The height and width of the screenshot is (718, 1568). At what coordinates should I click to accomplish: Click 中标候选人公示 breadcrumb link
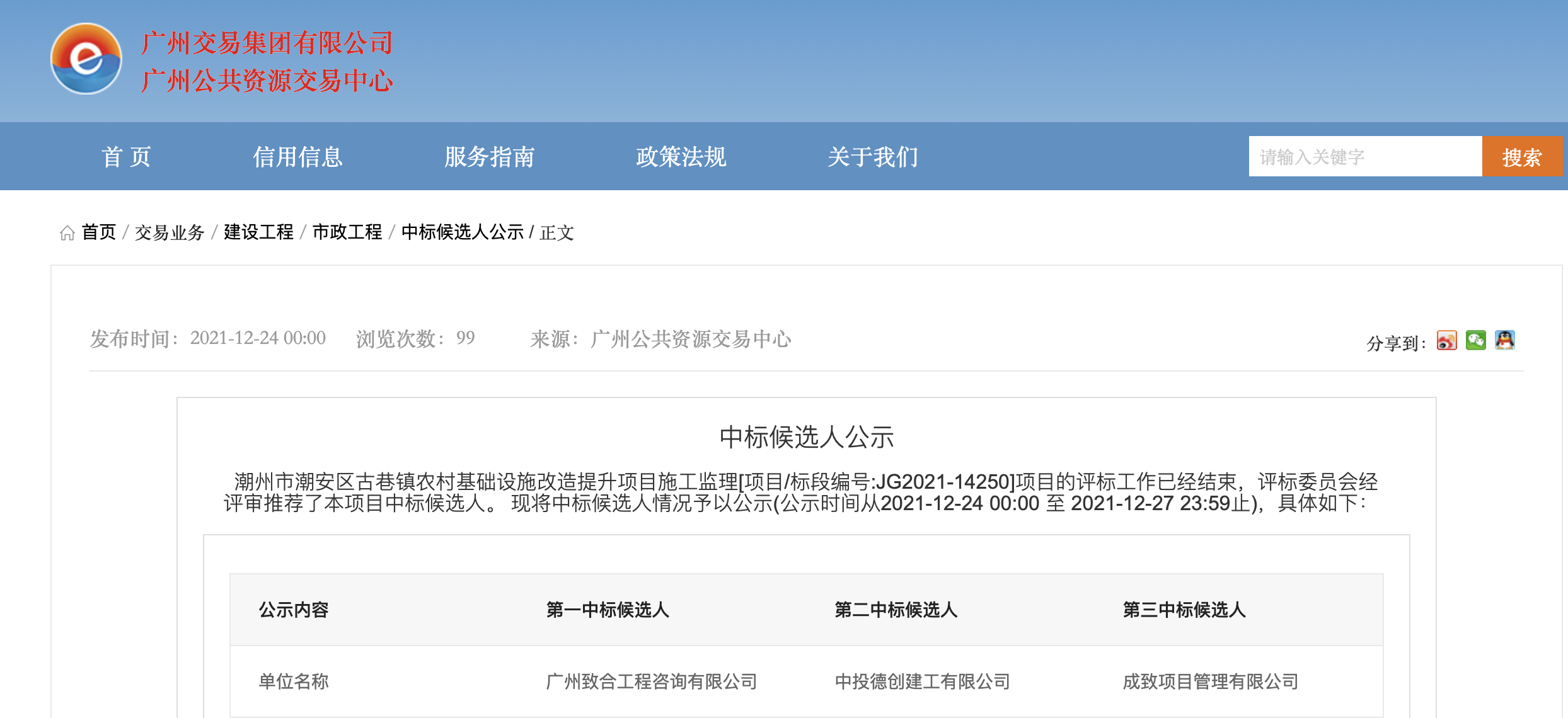coord(462,232)
